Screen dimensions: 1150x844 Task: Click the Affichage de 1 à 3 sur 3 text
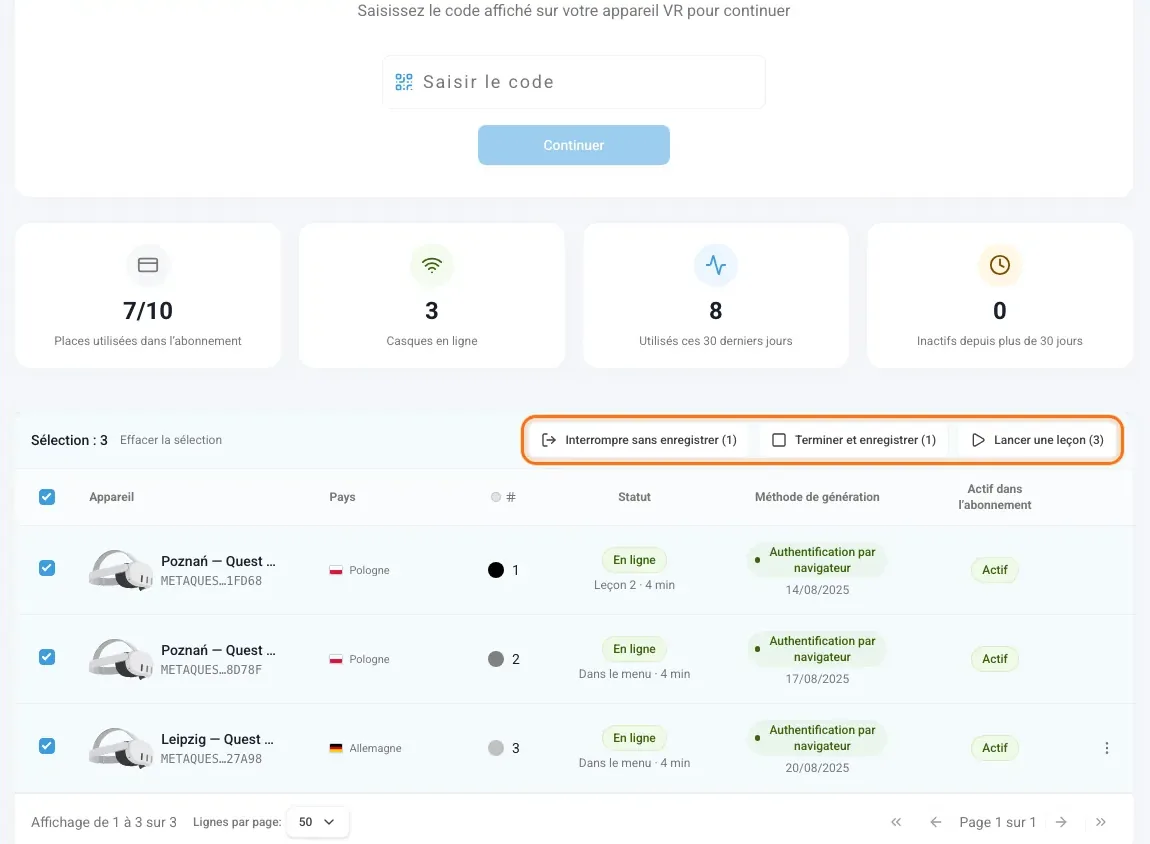coord(103,822)
